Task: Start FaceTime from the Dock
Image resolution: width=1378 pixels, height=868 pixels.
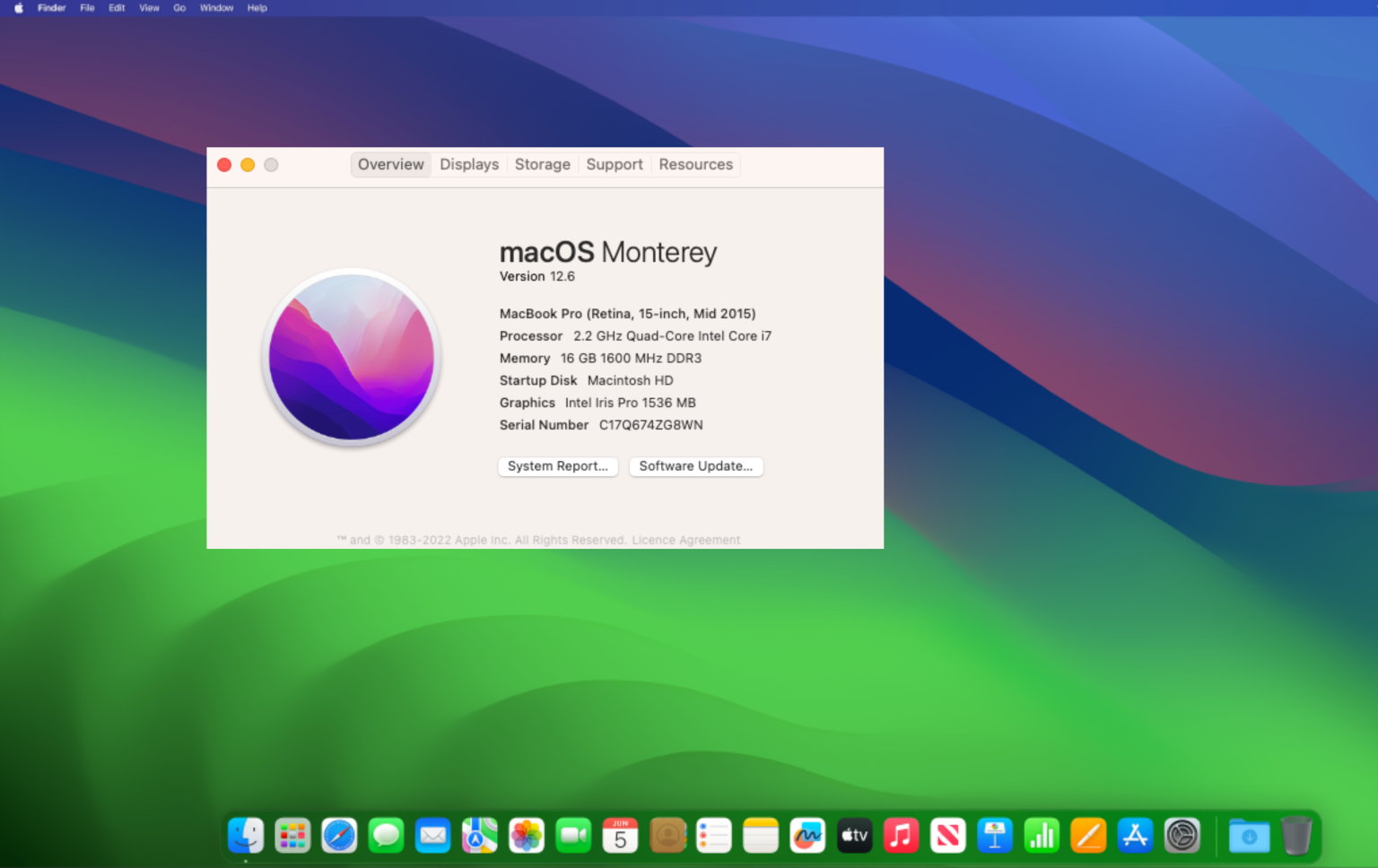Action: (573, 835)
